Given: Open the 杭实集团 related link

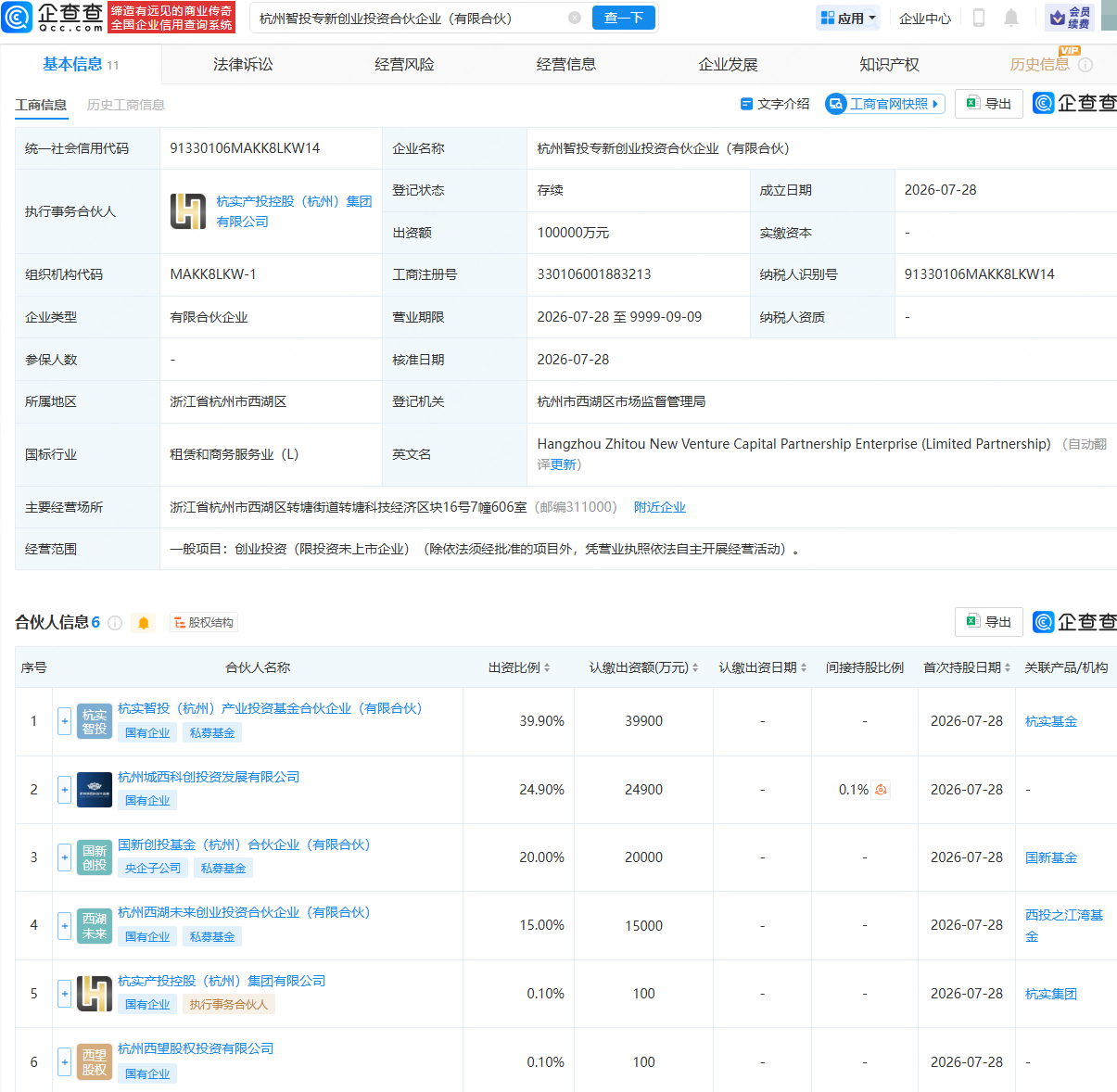Looking at the screenshot, I should [1051, 994].
